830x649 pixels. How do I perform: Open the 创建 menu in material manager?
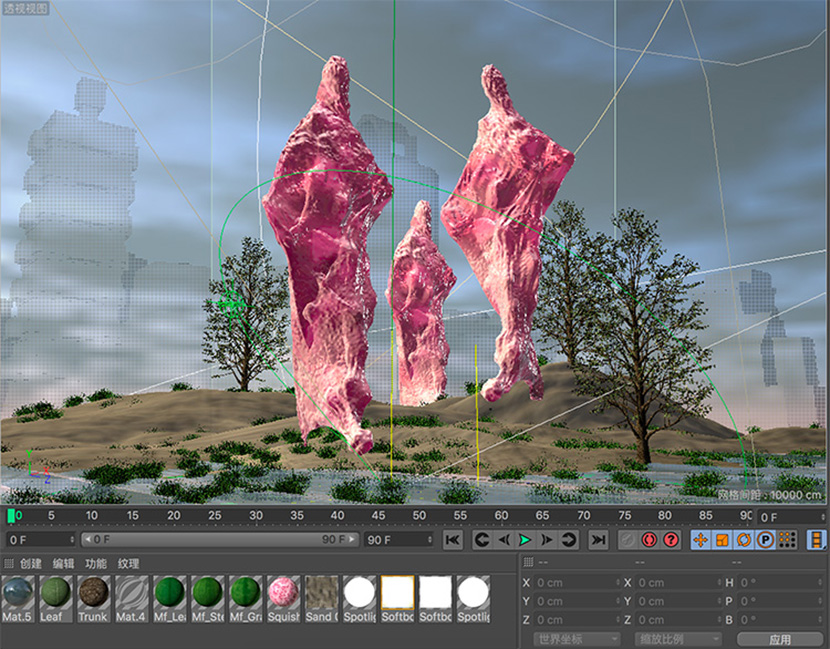pos(31,563)
